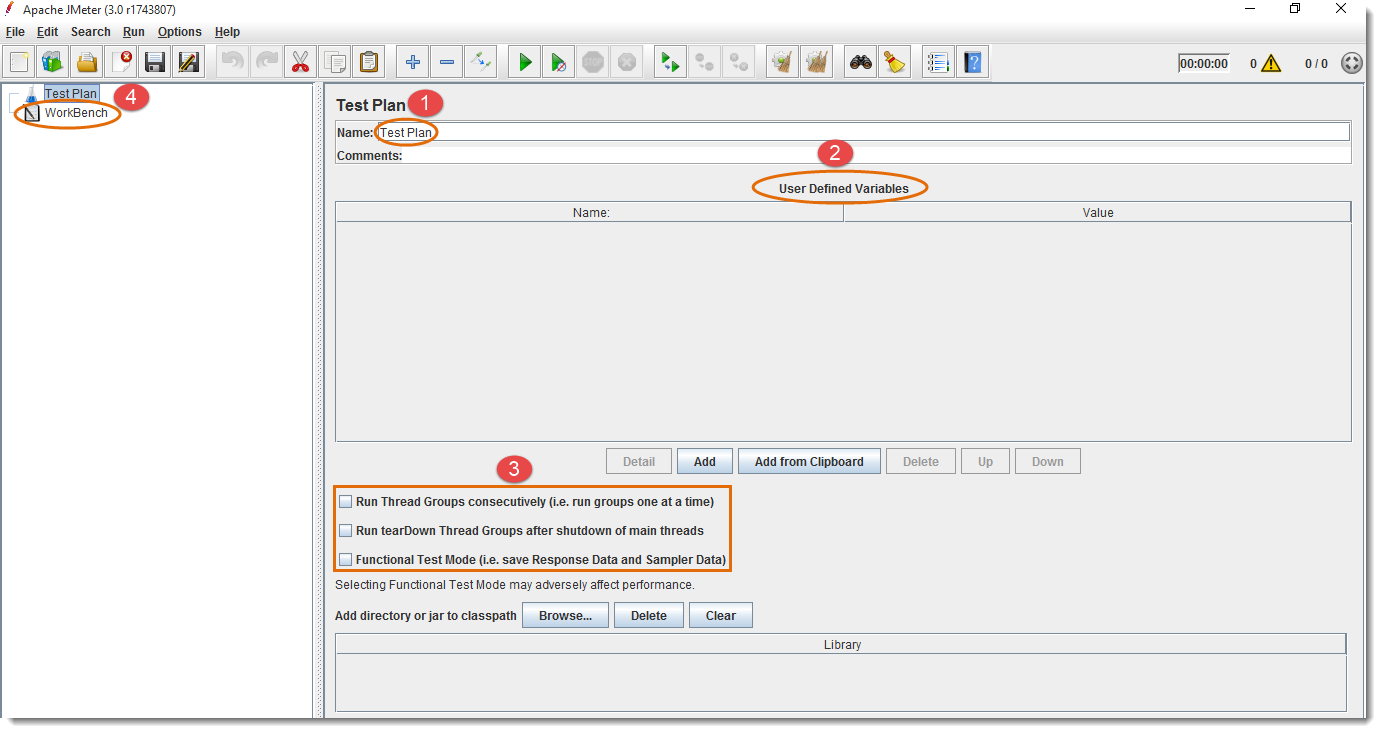Screen dimensions: 1381x733
Task: Click Browse to add classpath jar
Action: 565,615
